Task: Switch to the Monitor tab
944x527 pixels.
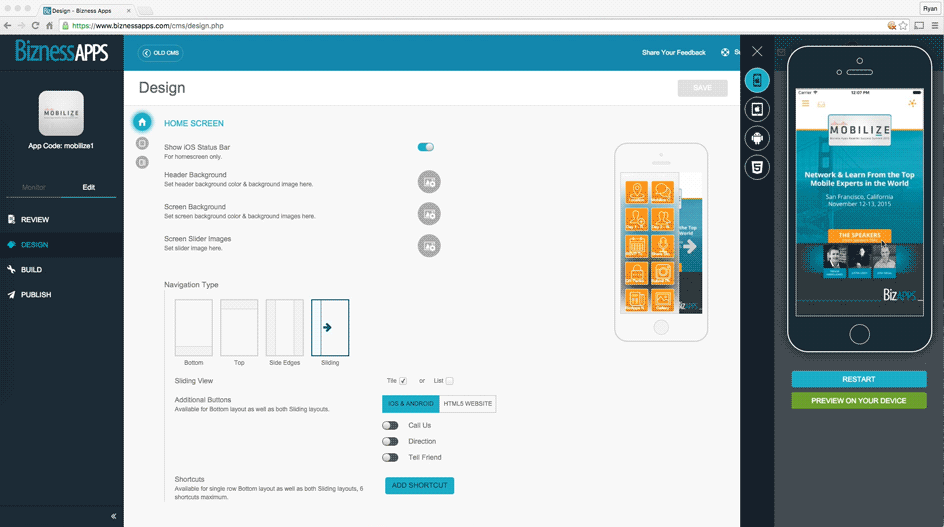Action: [x=34, y=187]
